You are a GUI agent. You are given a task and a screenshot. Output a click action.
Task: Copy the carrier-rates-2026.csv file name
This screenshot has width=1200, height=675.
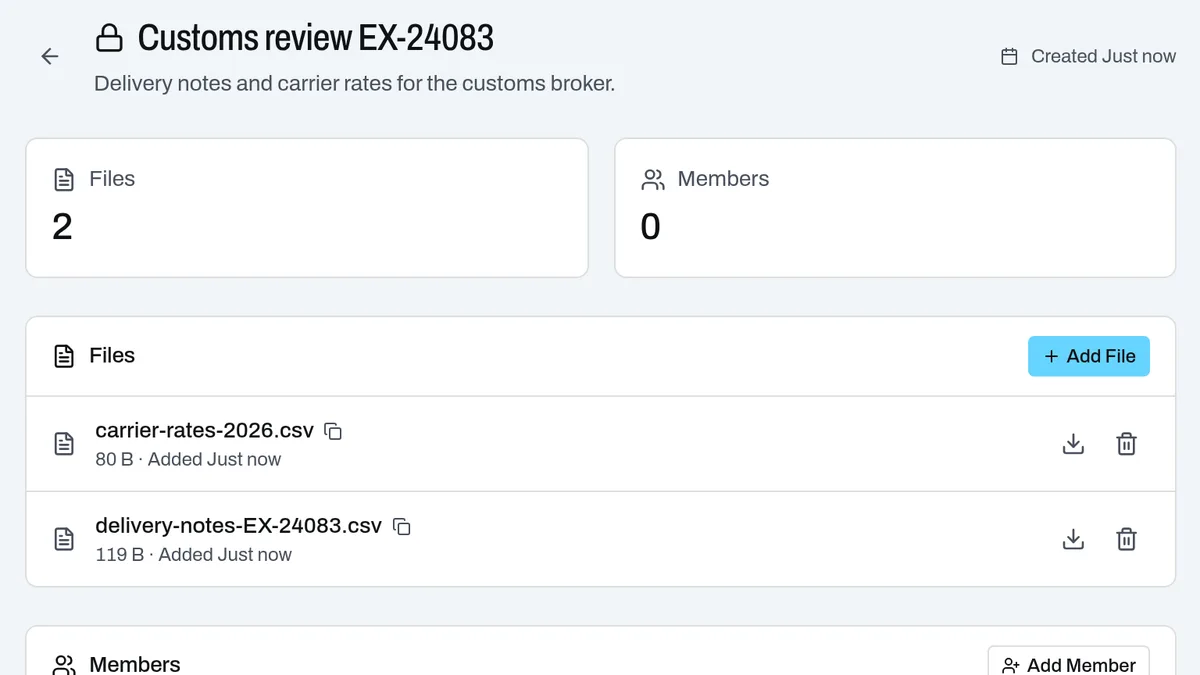(334, 432)
